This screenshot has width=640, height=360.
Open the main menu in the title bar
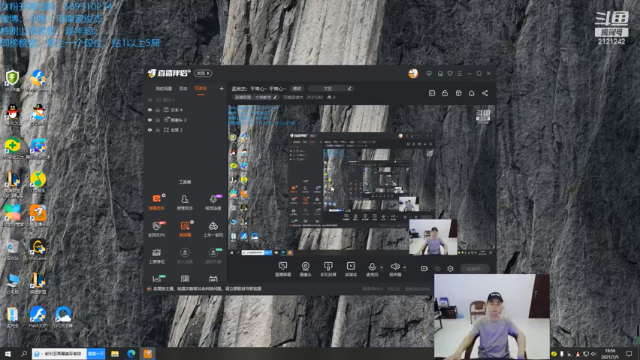[460, 73]
